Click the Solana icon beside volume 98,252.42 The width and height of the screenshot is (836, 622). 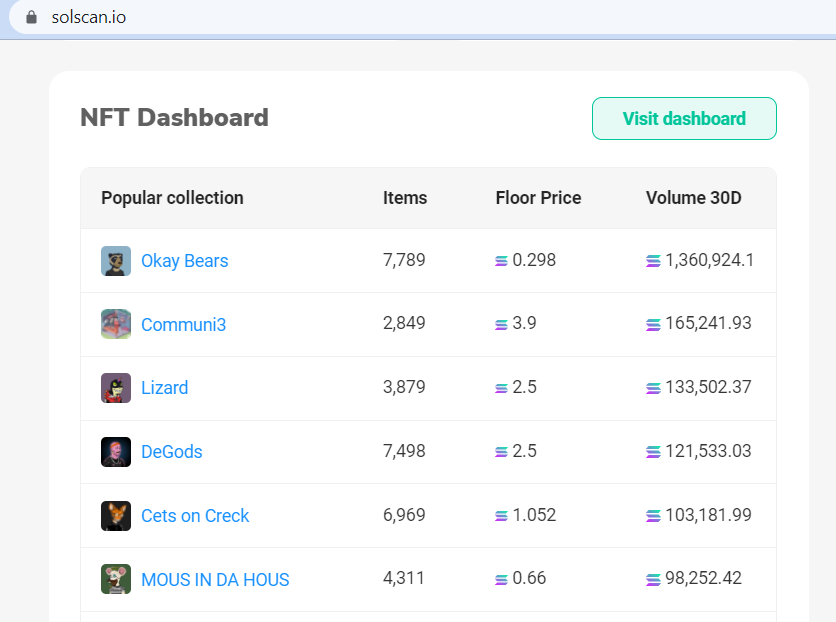pos(653,579)
